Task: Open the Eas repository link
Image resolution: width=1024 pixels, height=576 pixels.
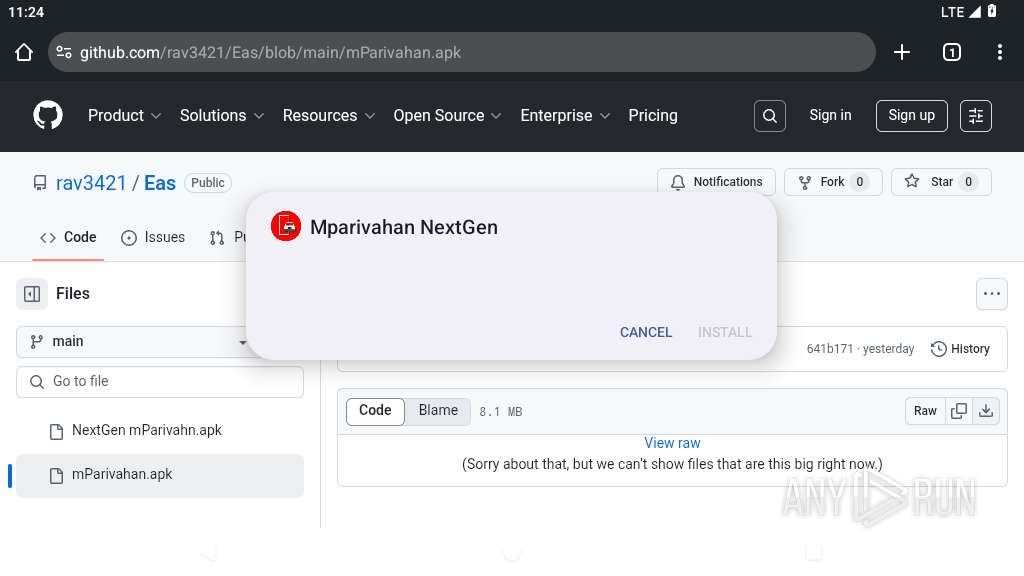Action: (x=160, y=183)
